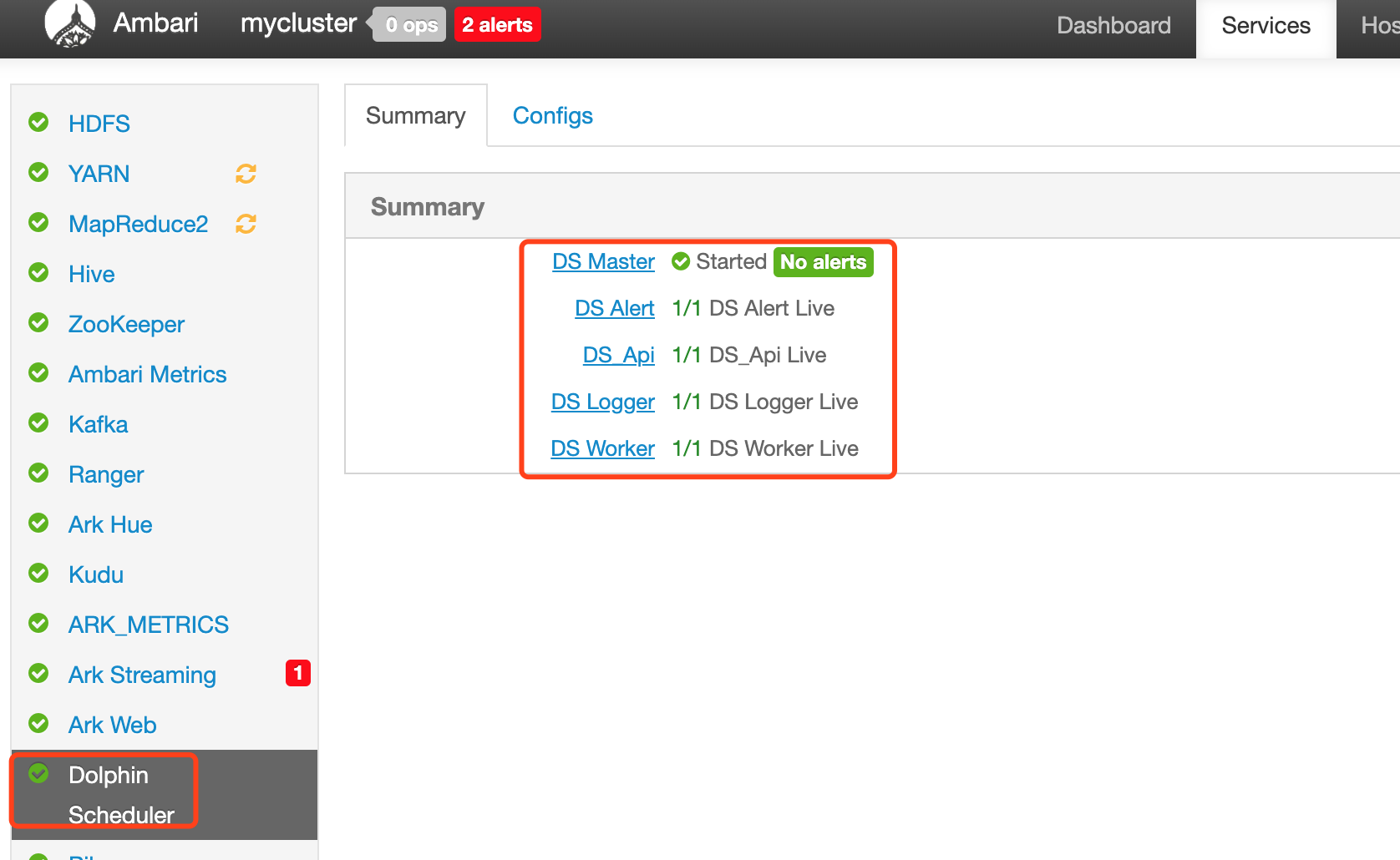
Task: Switch to the Configs tab
Action: point(552,116)
